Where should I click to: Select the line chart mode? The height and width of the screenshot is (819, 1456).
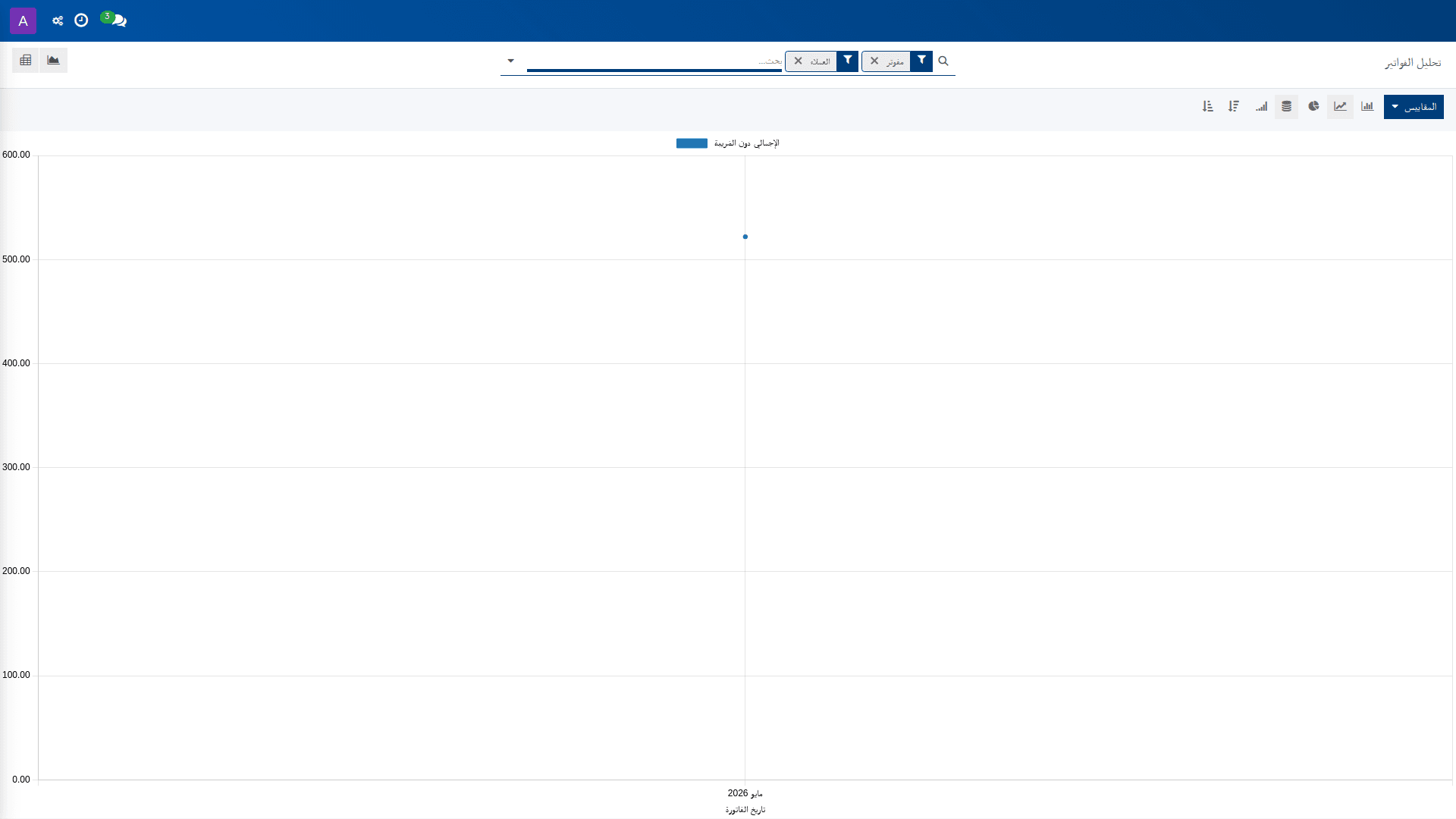pyautogui.click(x=1341, y=107)
